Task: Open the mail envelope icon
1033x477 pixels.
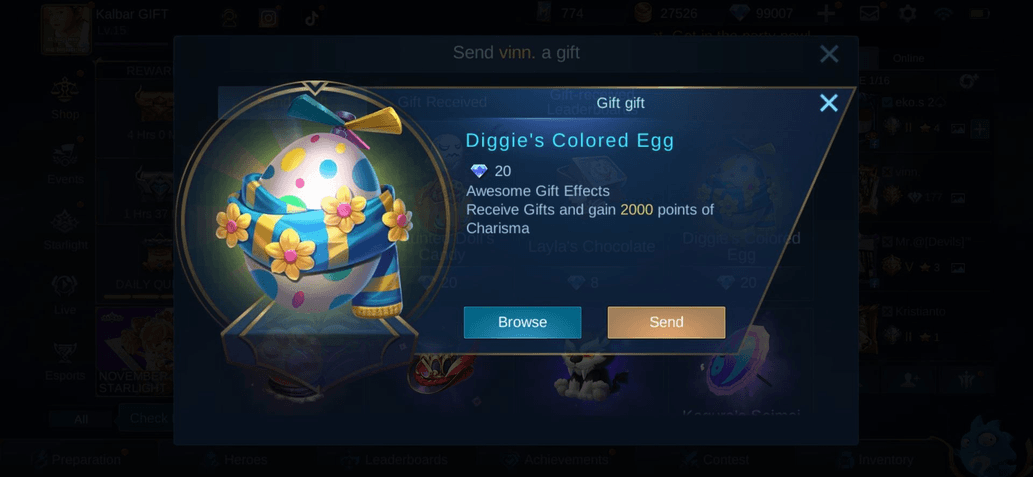Action: 870,13
